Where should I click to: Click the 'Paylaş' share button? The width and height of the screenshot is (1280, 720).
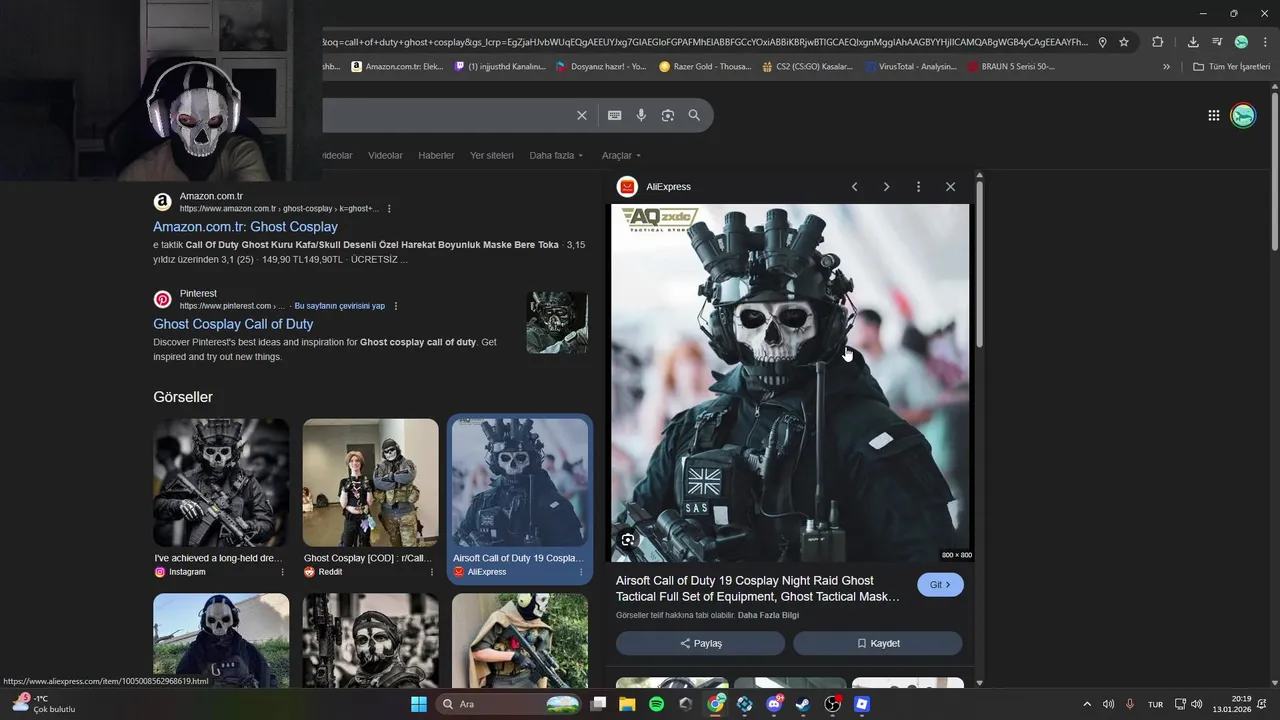[700, 643]
